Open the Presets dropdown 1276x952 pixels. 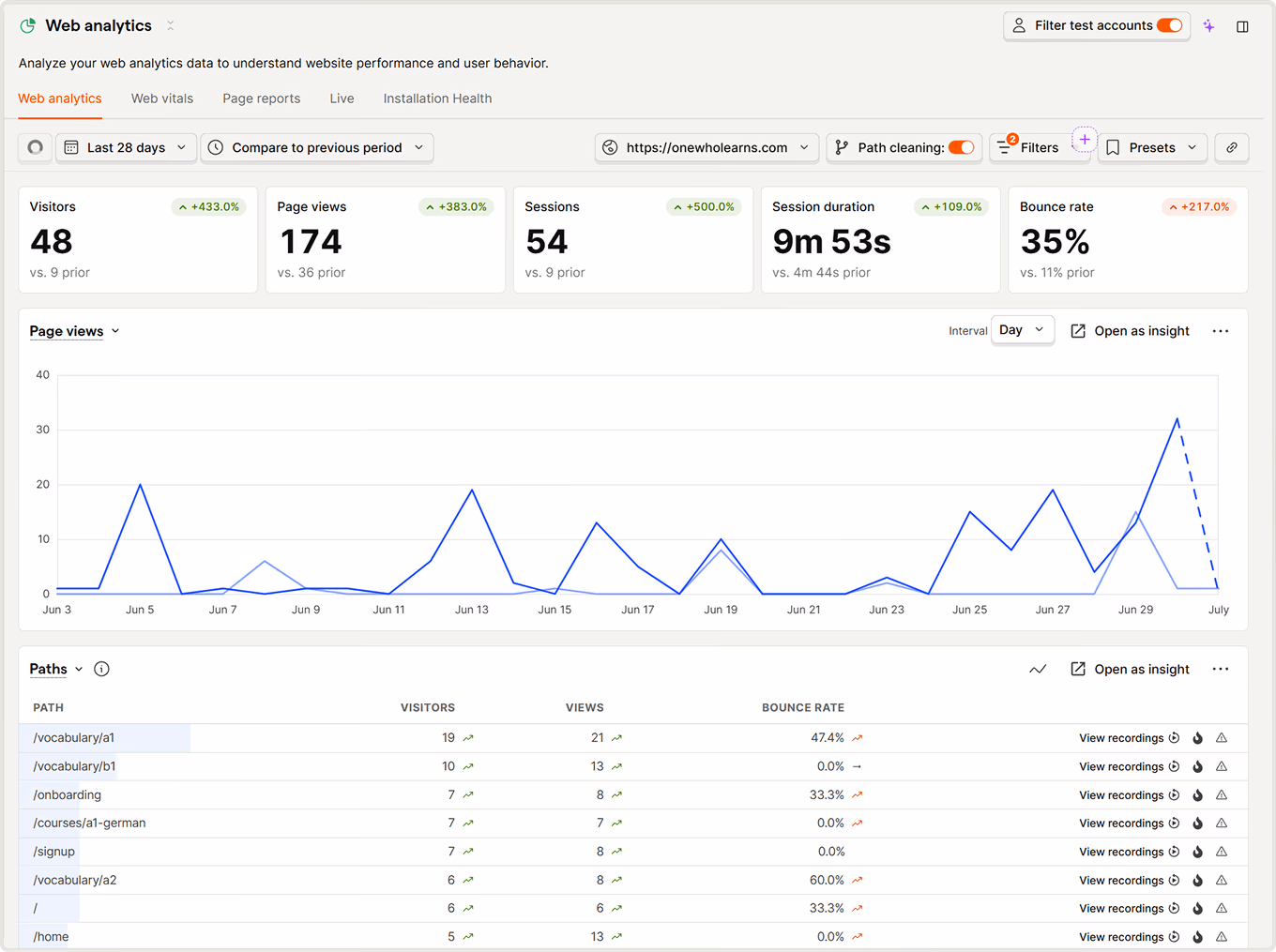coord(1152,147)
